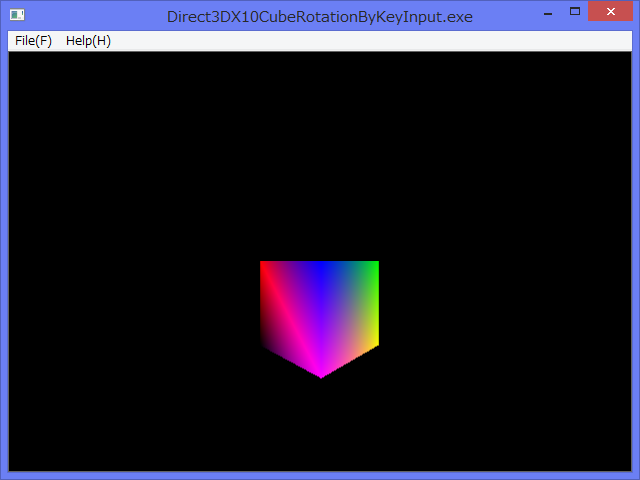Open the File(F) menu
Screen dimensions: 640x480
[33, 41]
